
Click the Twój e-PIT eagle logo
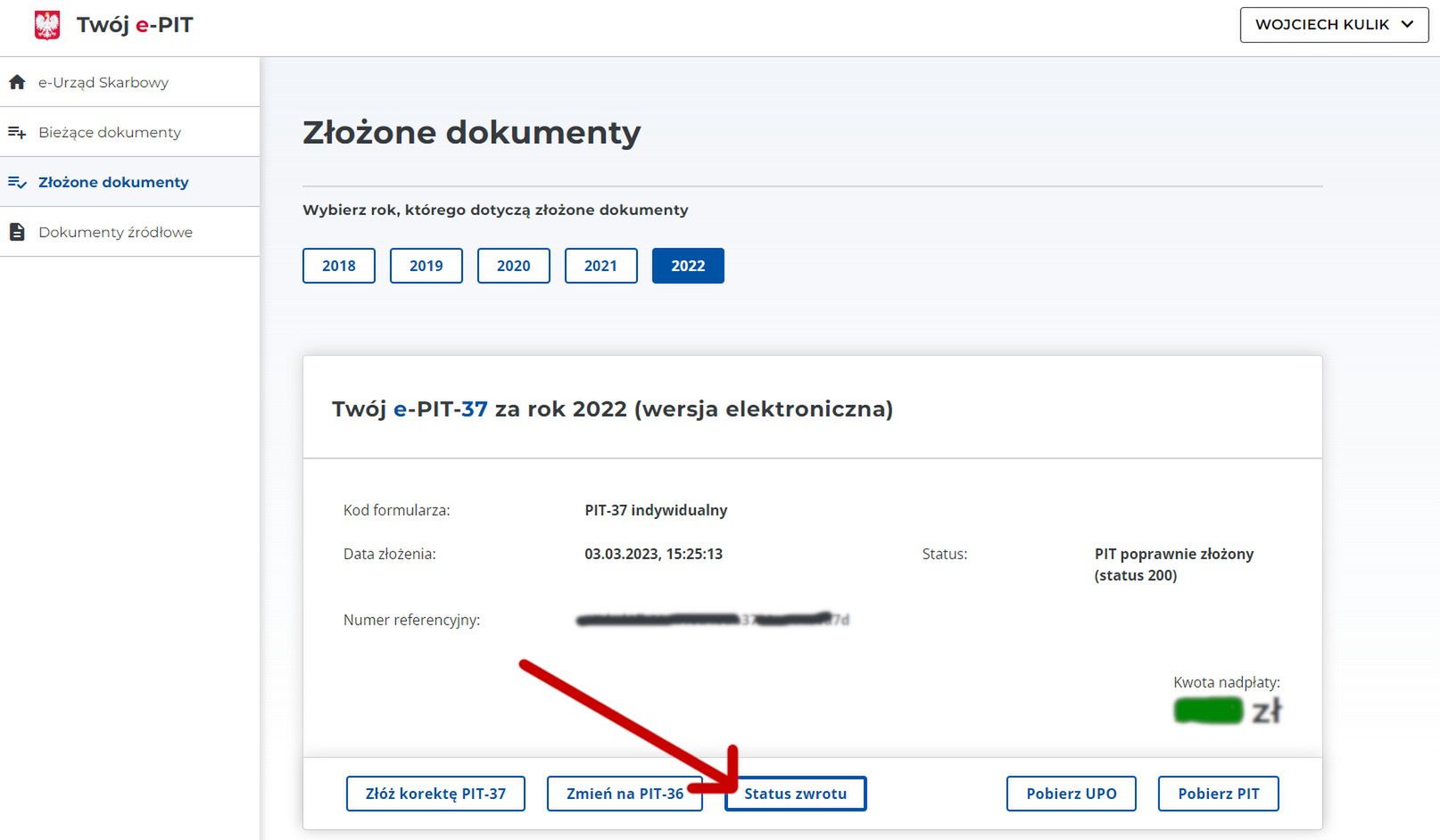point(46,24)
